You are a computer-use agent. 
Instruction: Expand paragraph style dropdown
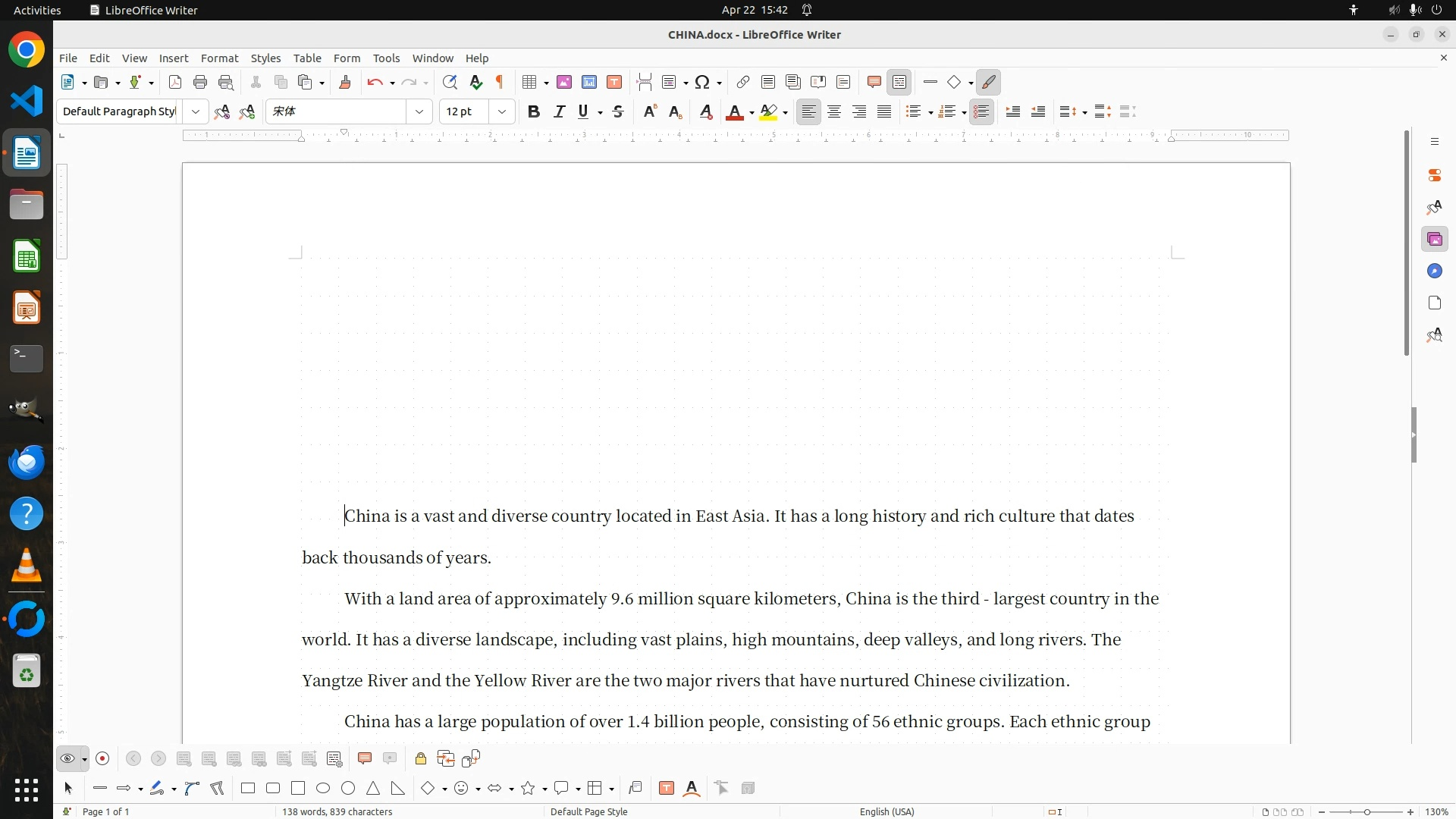(196, 112)
